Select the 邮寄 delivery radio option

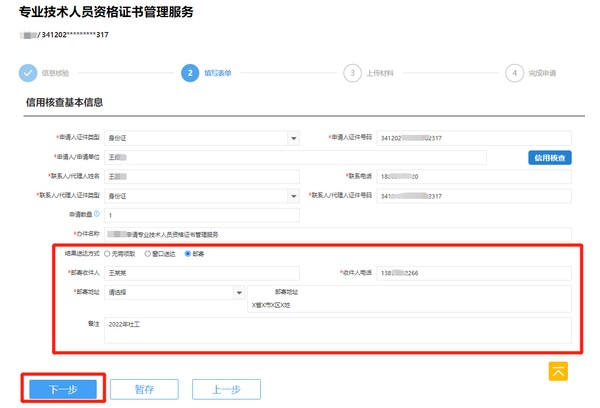coord(187,254)
